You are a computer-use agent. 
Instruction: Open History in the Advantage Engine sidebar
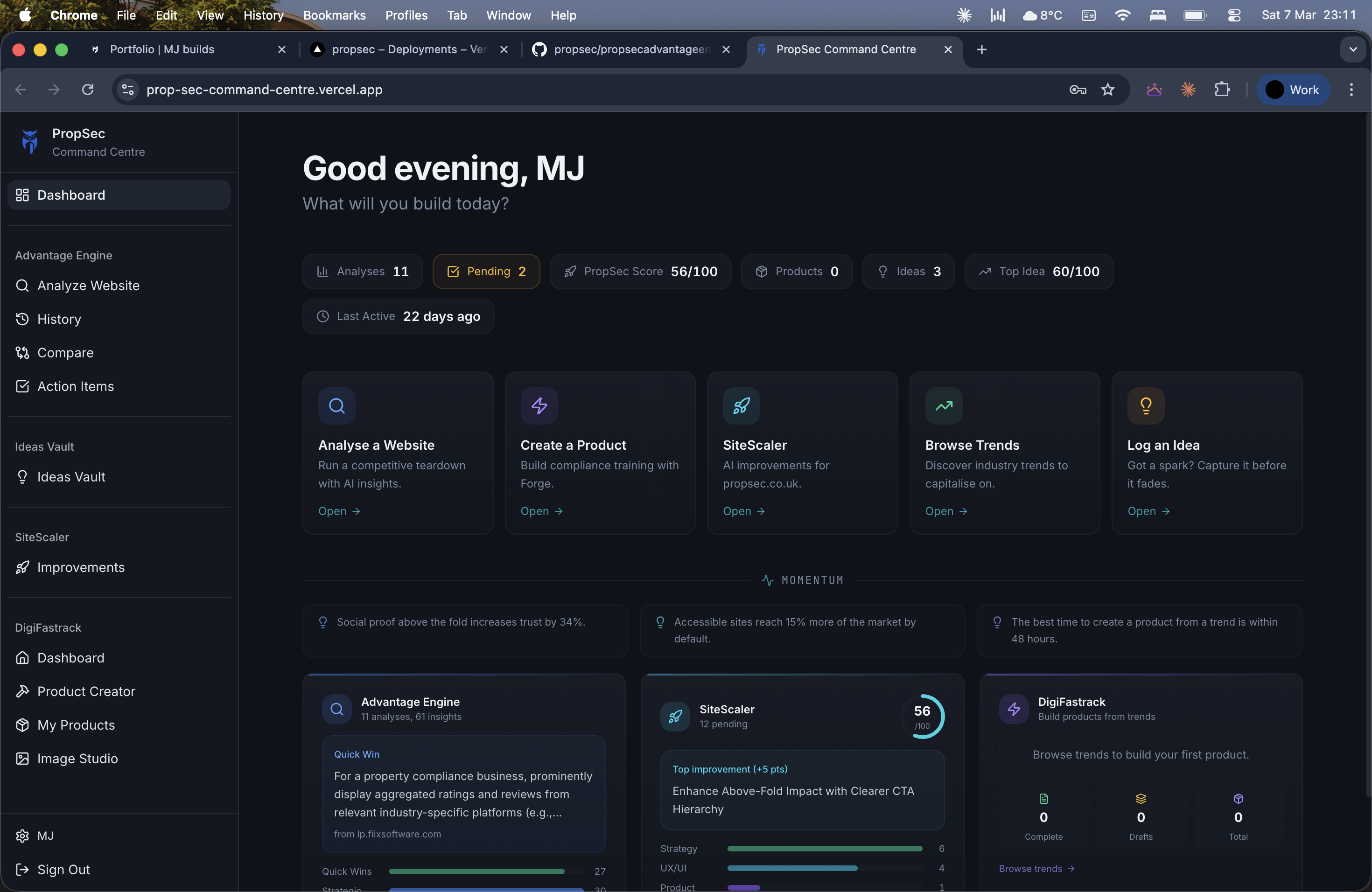click(119, 319)
